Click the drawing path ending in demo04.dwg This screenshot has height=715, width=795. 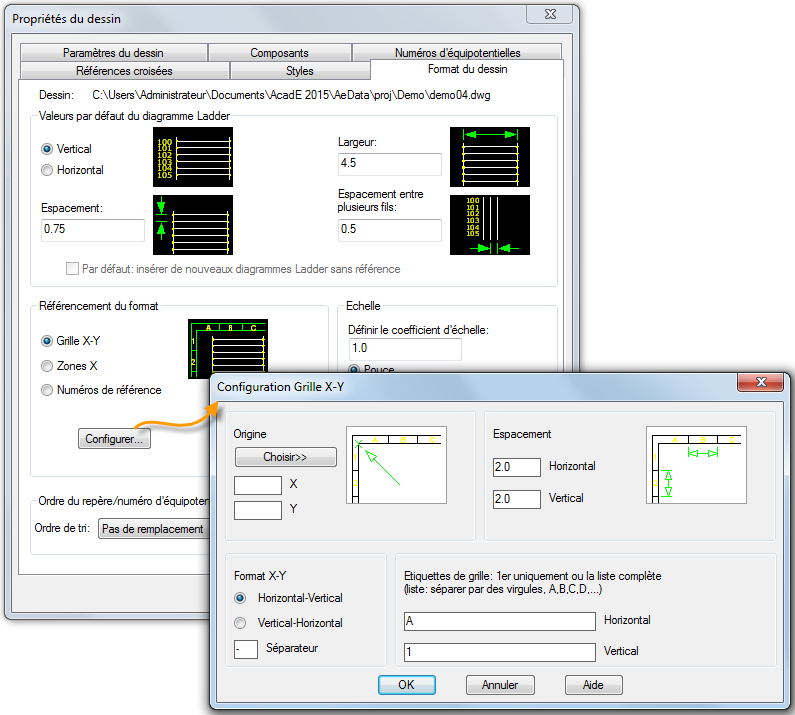(291, 95)
